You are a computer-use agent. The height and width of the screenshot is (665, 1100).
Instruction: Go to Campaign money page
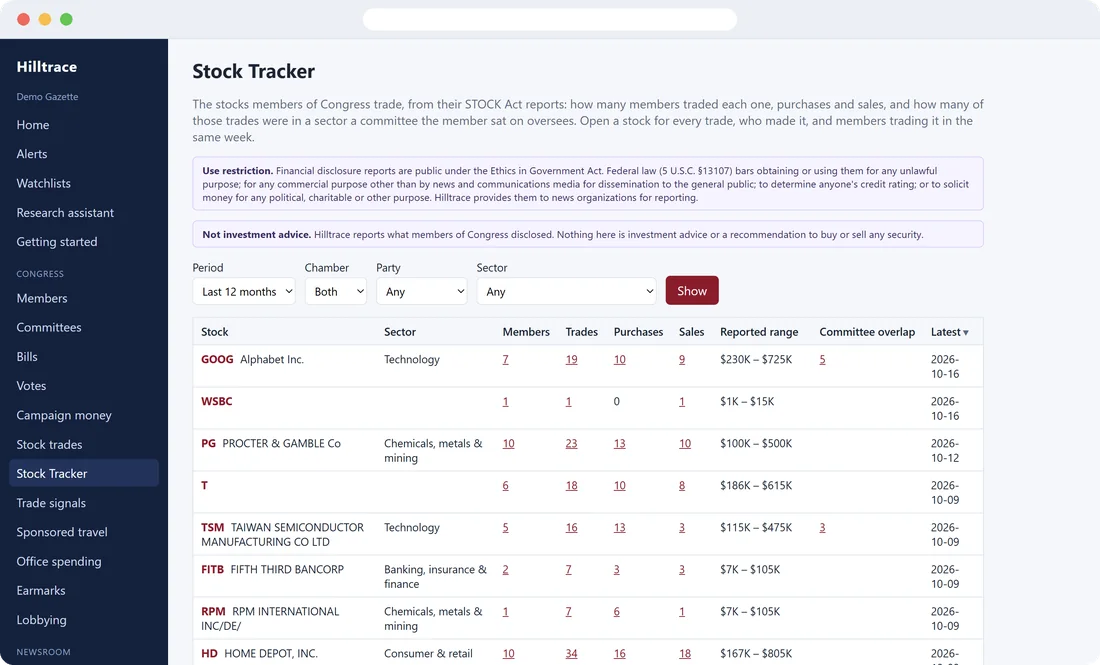pos(64,415)
